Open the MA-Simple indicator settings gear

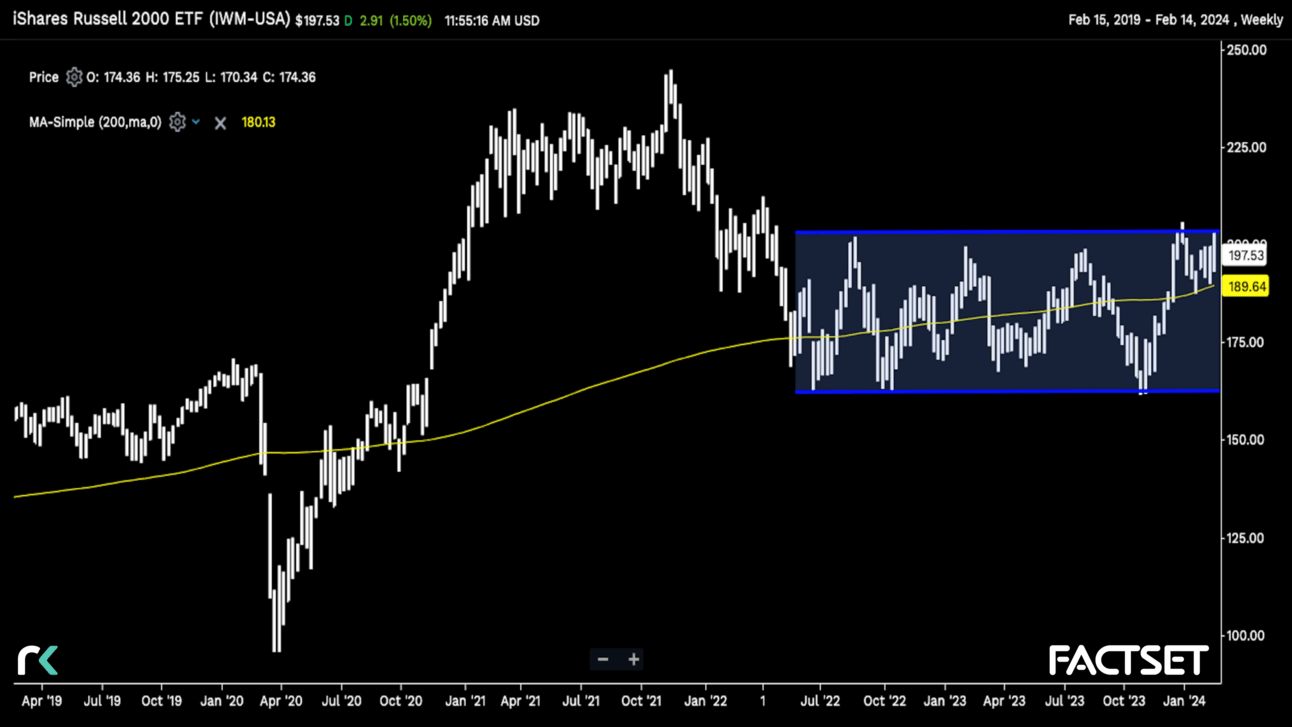(x=177, y=122)
